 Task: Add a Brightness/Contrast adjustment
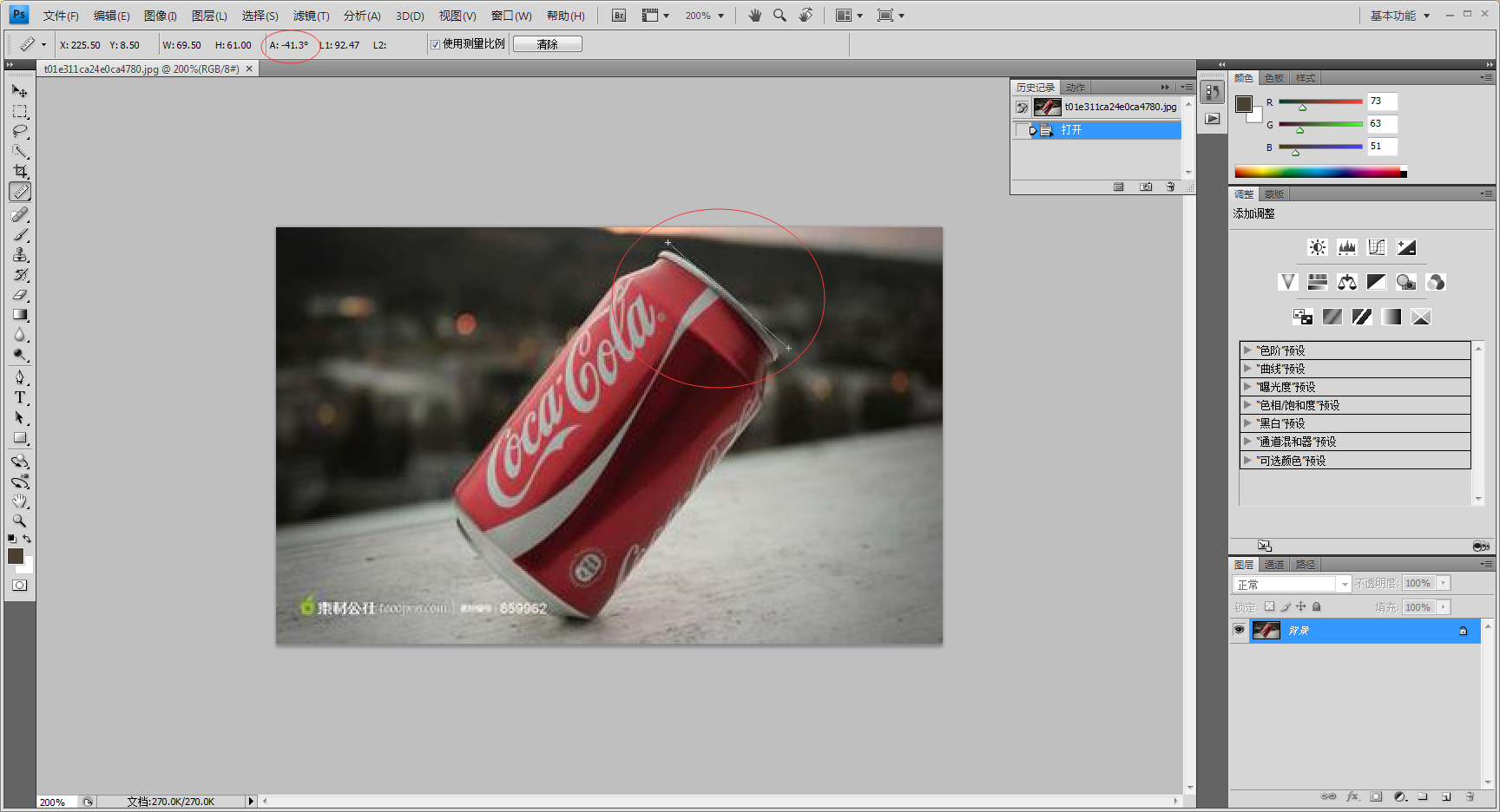(1318, 247)
